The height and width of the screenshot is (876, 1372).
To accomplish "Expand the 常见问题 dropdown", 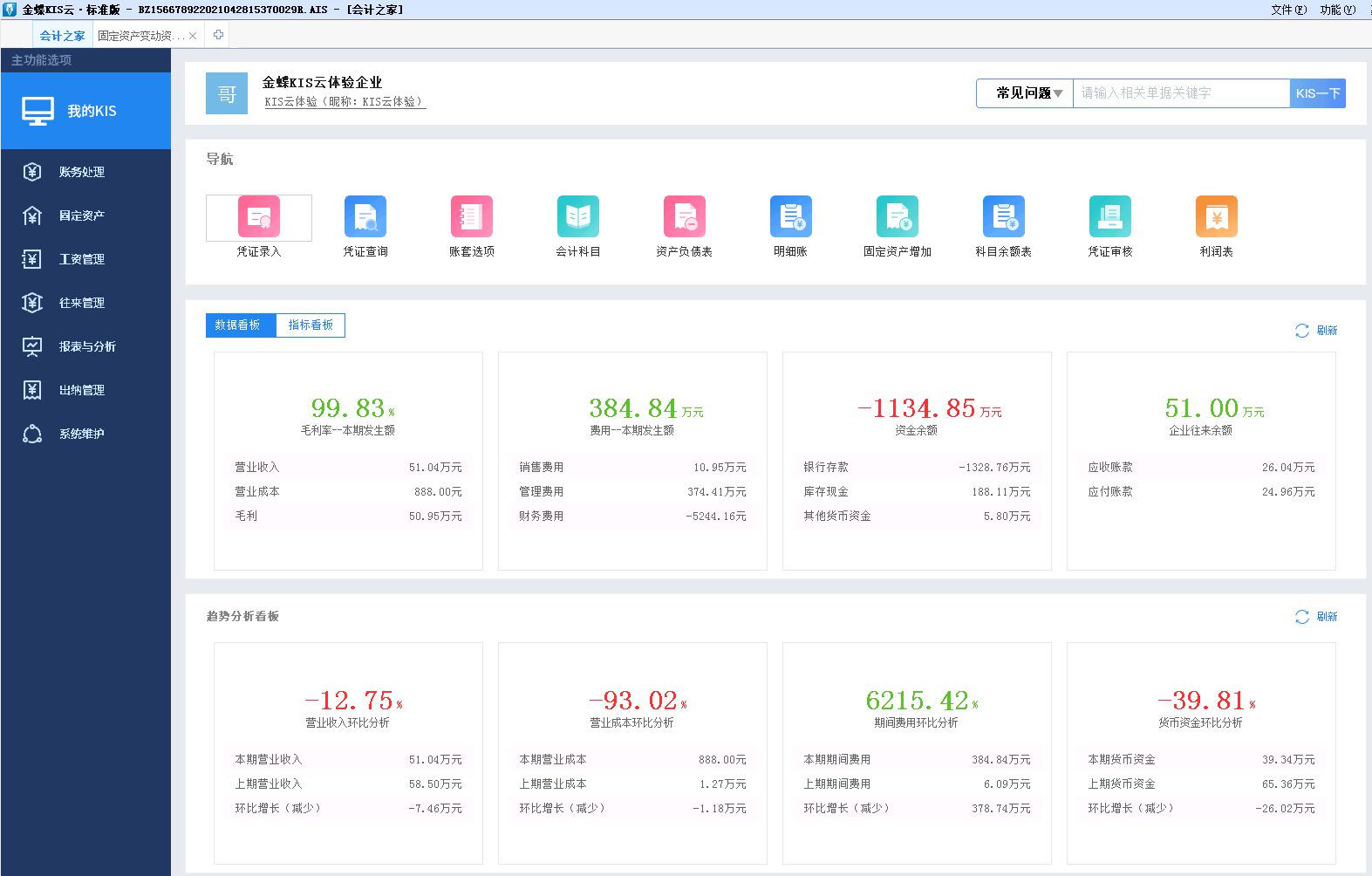I will (1025, 93).
